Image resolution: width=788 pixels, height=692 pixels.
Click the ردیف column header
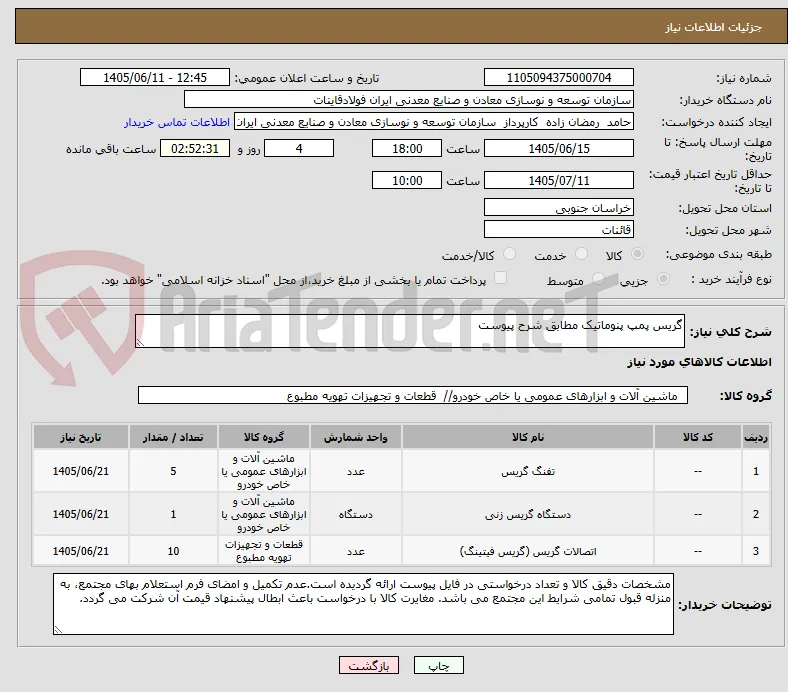pos(755,437)
